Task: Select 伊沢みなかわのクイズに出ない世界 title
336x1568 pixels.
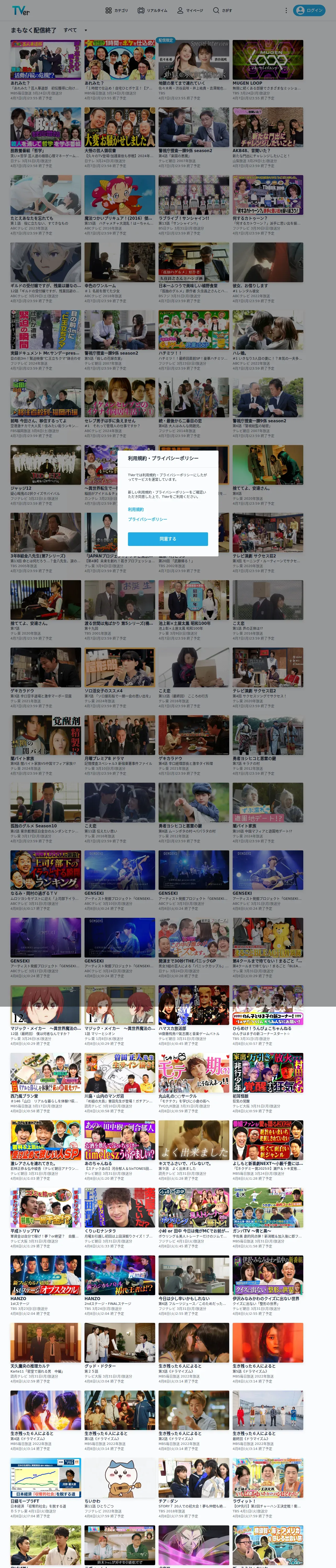Action: click(266, 1299)
